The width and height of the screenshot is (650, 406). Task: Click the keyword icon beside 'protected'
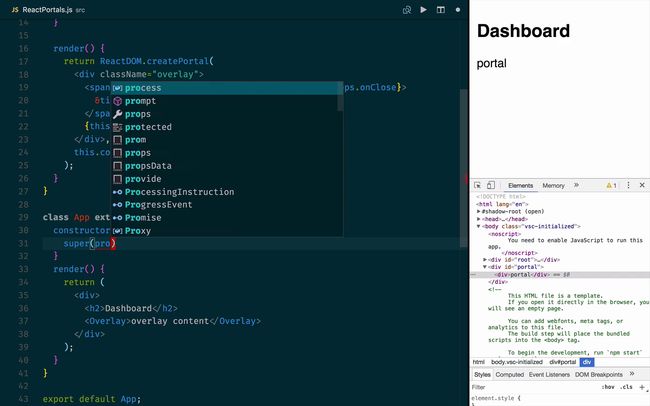tap(118, 127)
